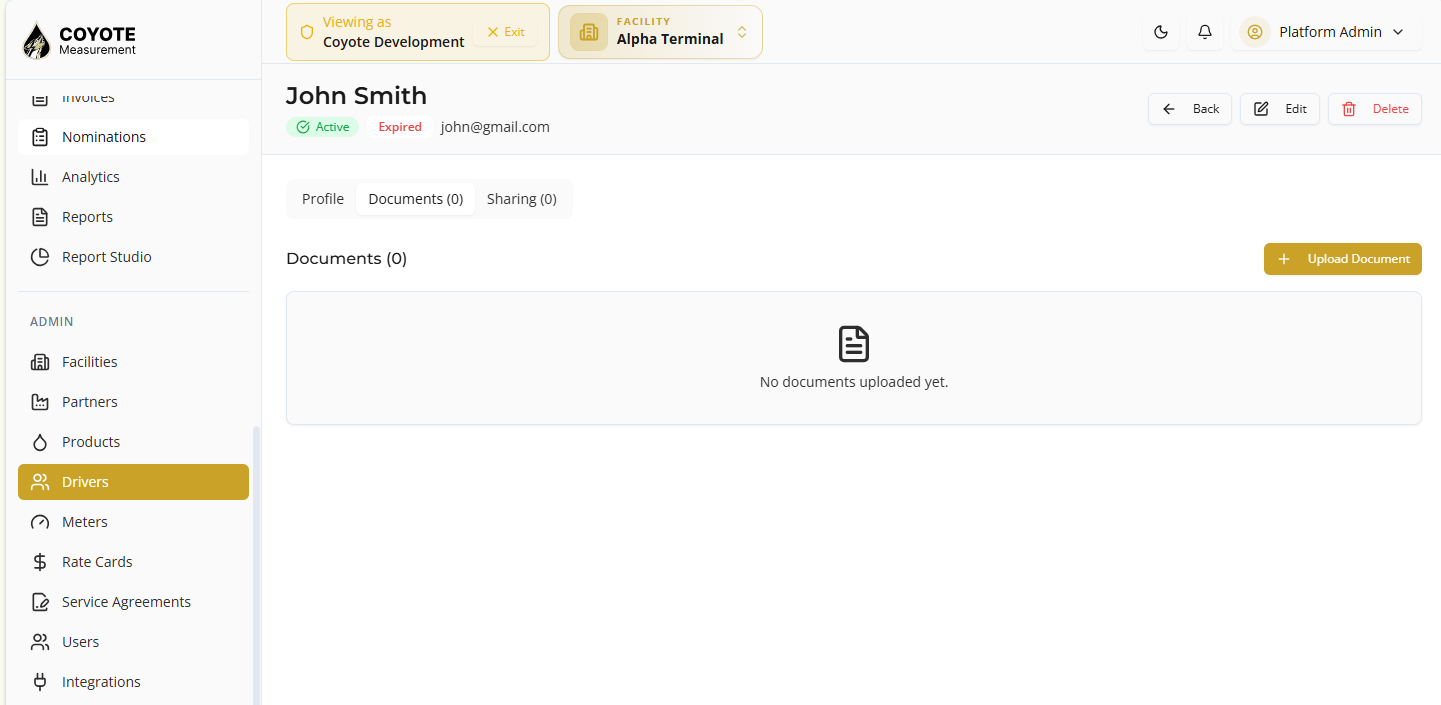1441x705 pixels.
Task: Click the Facilities building icon in sidebar
Action: tap(40, 362)
